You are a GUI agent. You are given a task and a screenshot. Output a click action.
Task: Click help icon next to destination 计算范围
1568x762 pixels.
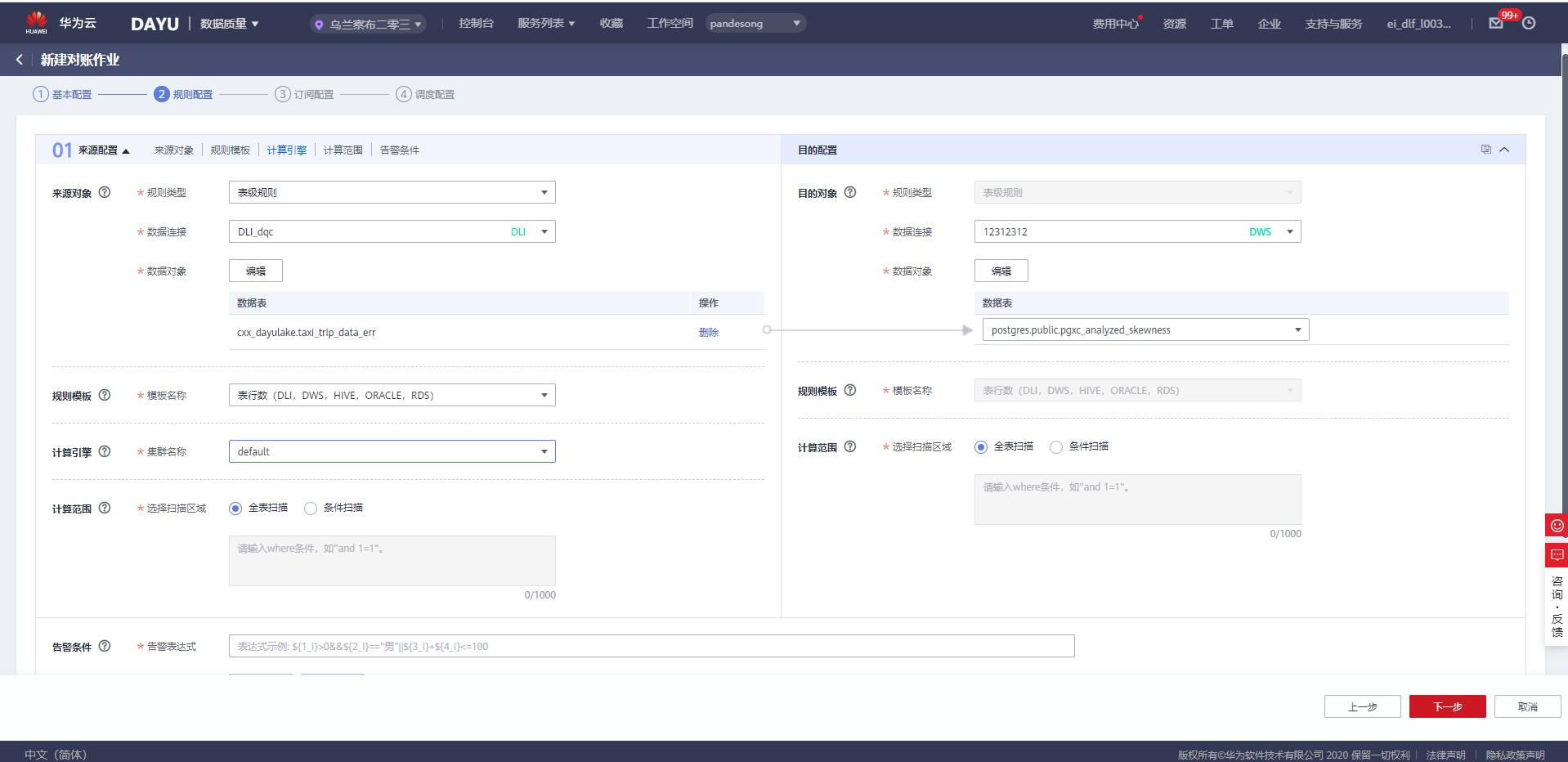(850, 446)
